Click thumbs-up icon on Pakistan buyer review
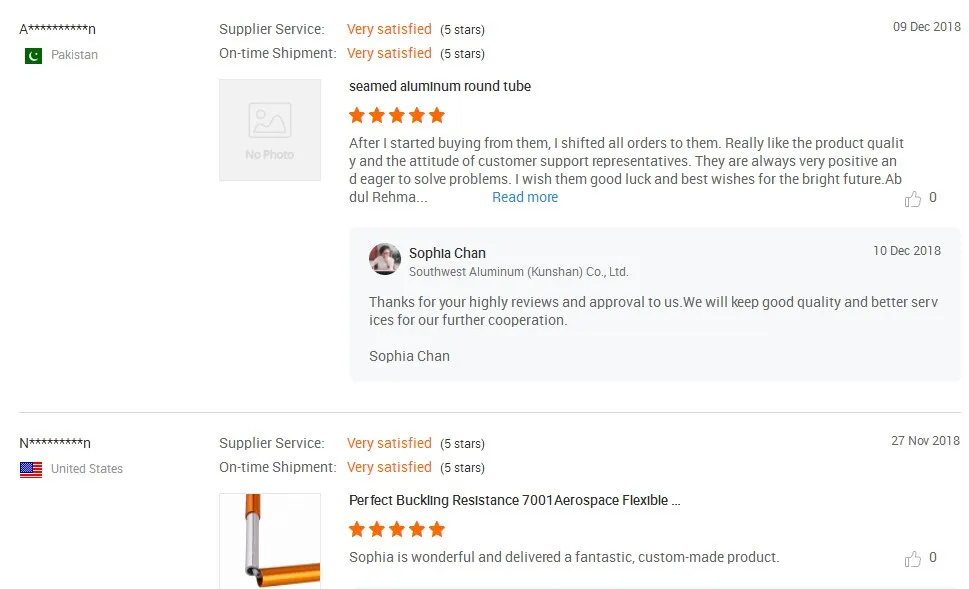 pyautogui.click(x=912, y=199)
